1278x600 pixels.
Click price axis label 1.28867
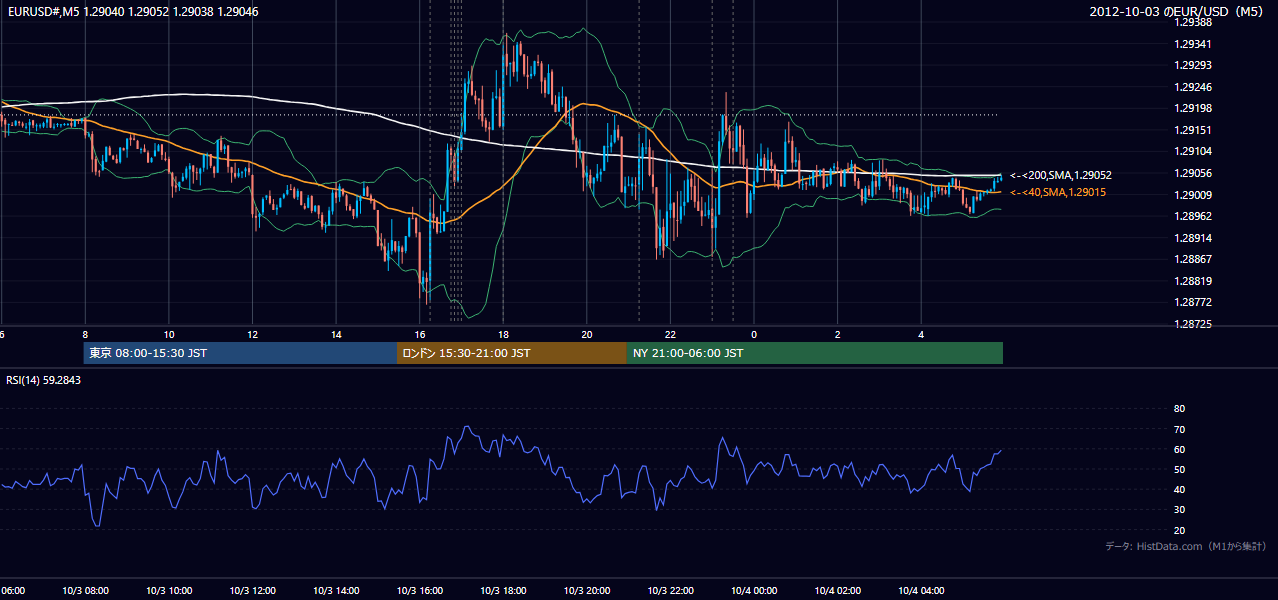(1195, 259)
